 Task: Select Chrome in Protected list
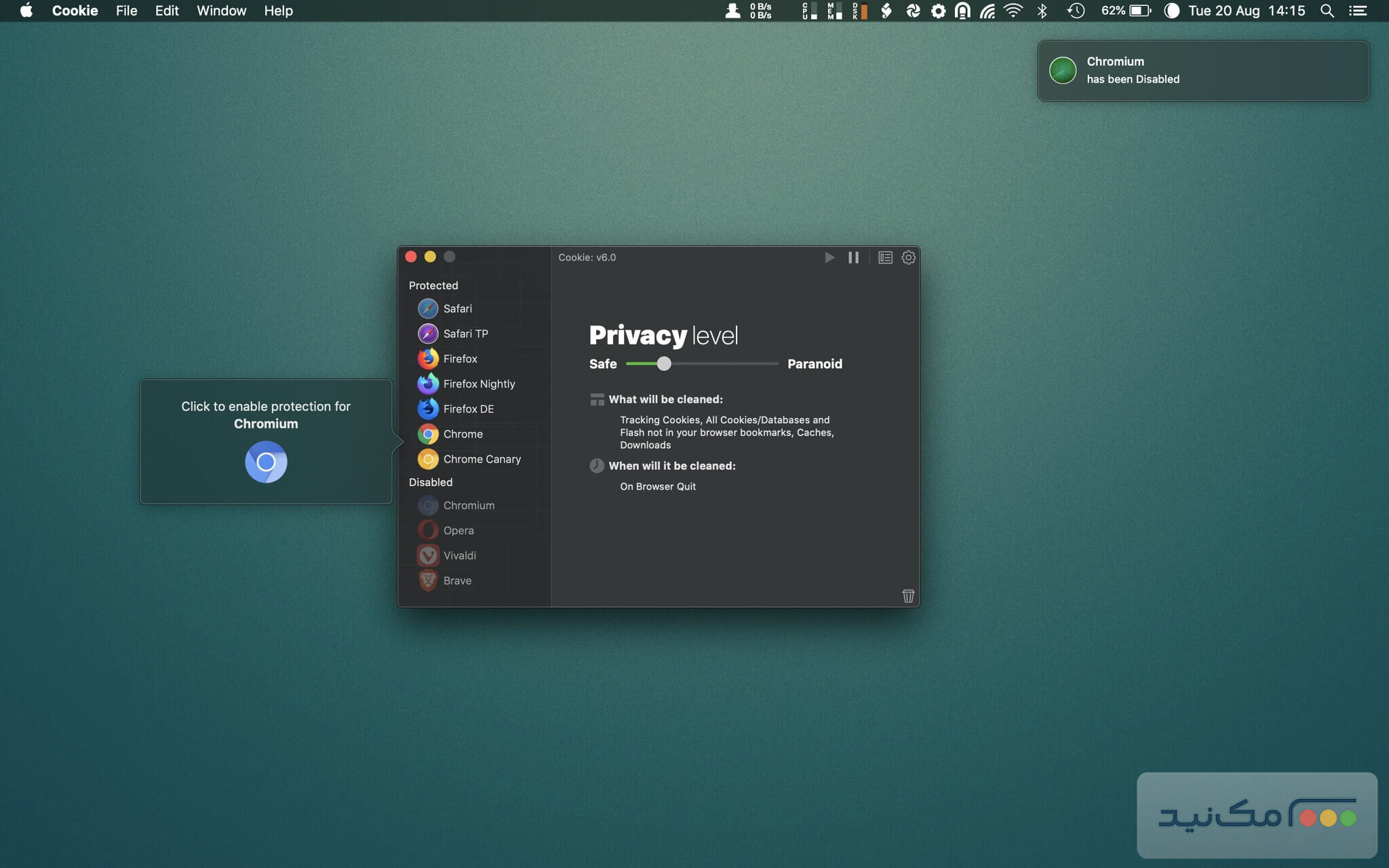(x=463, y=434)
